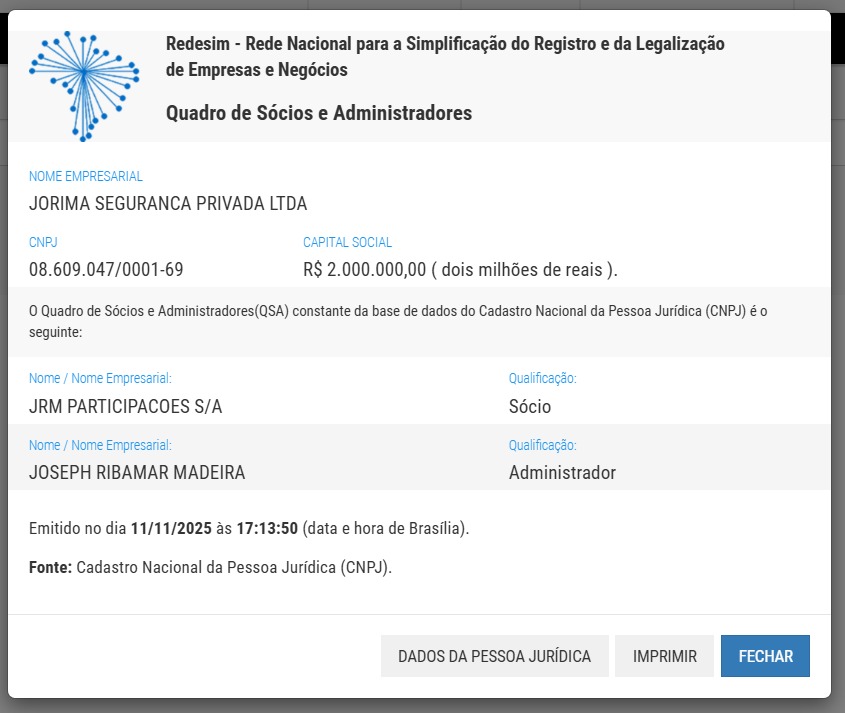Click the 'Sócio' qualification value
The width and height of the screenshot is (845, 713).
530,407
